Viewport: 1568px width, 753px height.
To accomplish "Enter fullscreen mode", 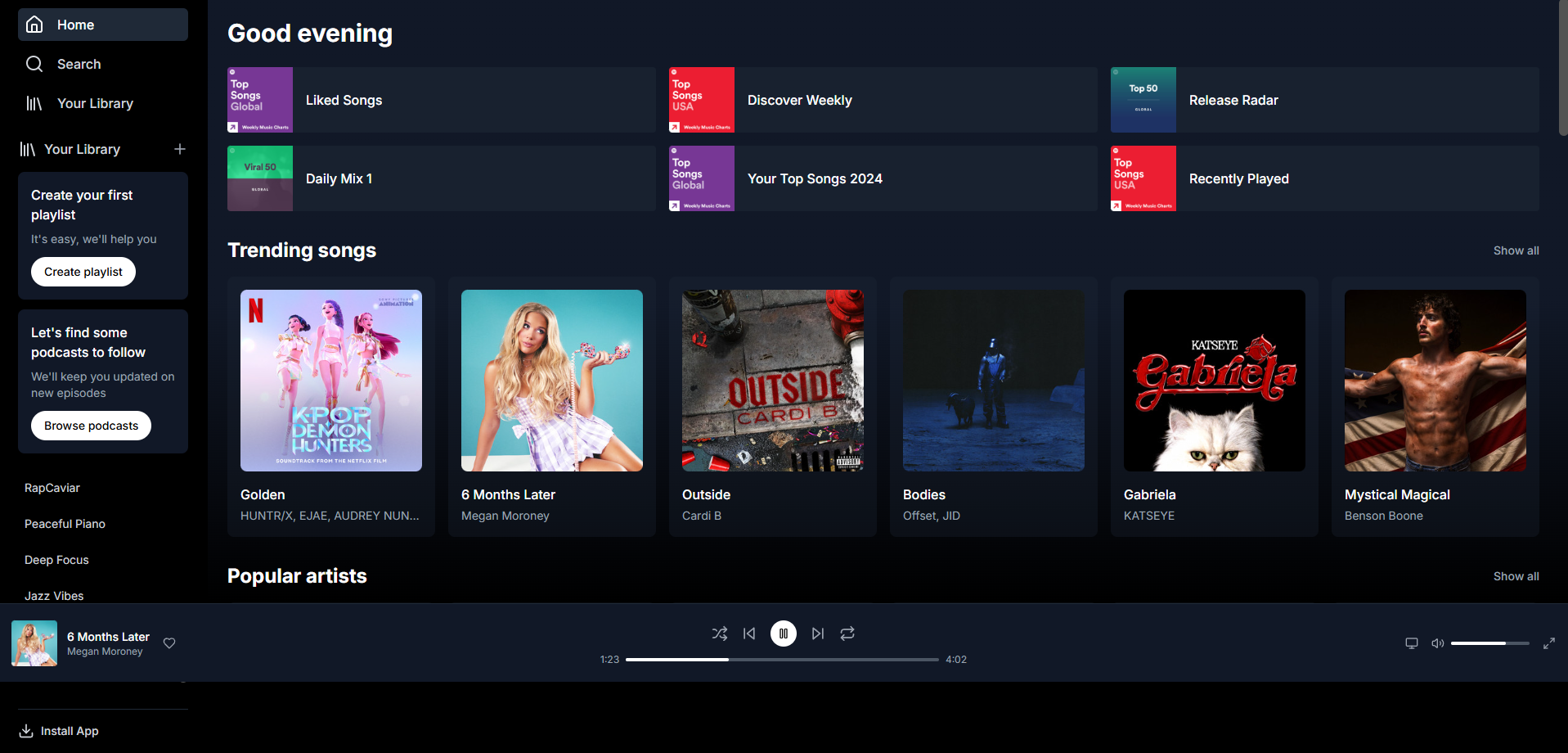I will pyautogui.click(x=1550, y=643).
